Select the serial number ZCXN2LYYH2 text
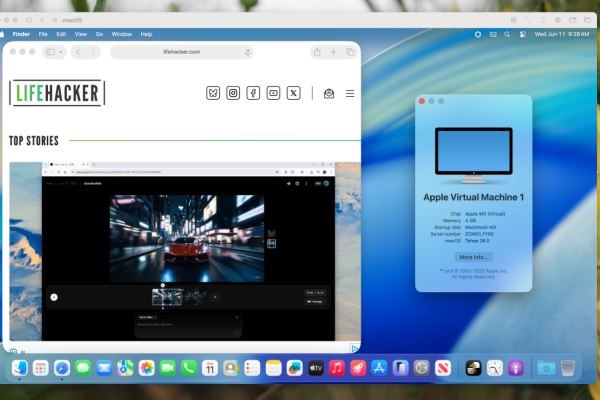The image size is (600, 400). (479, 234)
